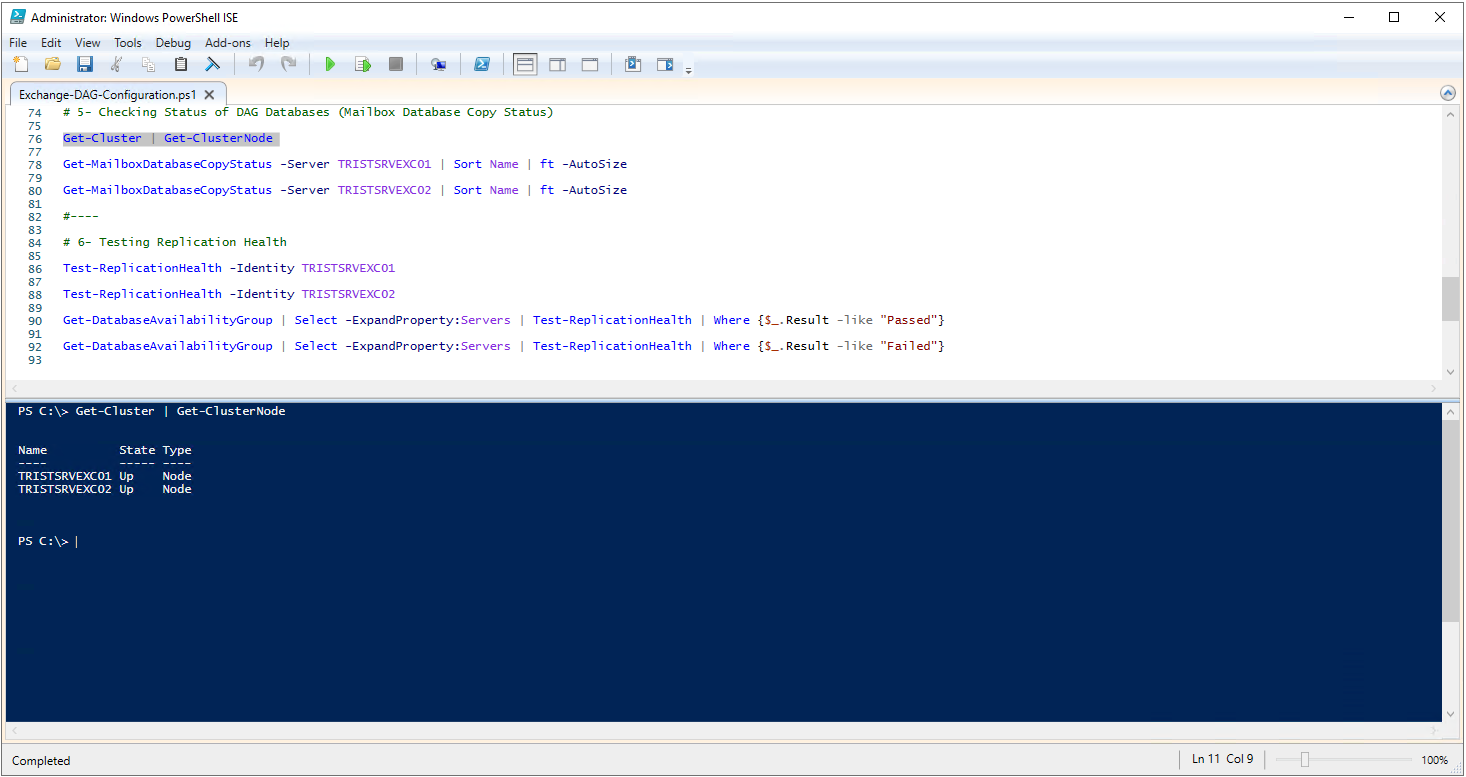The height and width of the screenshot is (777, 1466).
Task: Click script pane scroll up arrow
Action: [1450, 115]
